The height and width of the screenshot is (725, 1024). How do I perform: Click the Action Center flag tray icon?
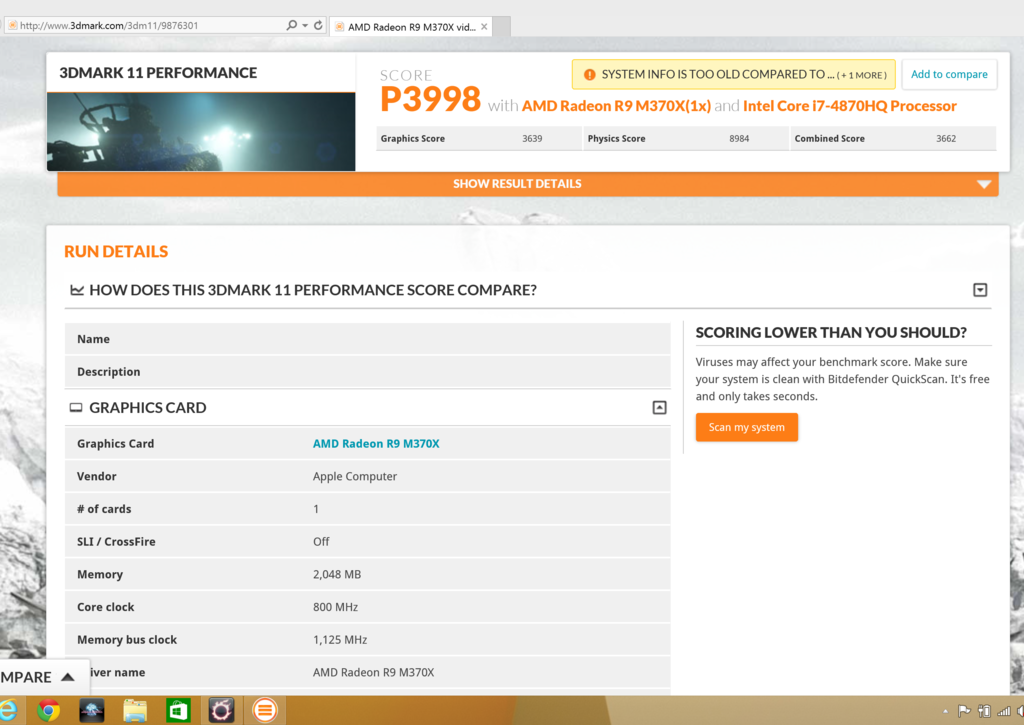tap(963, 711)
